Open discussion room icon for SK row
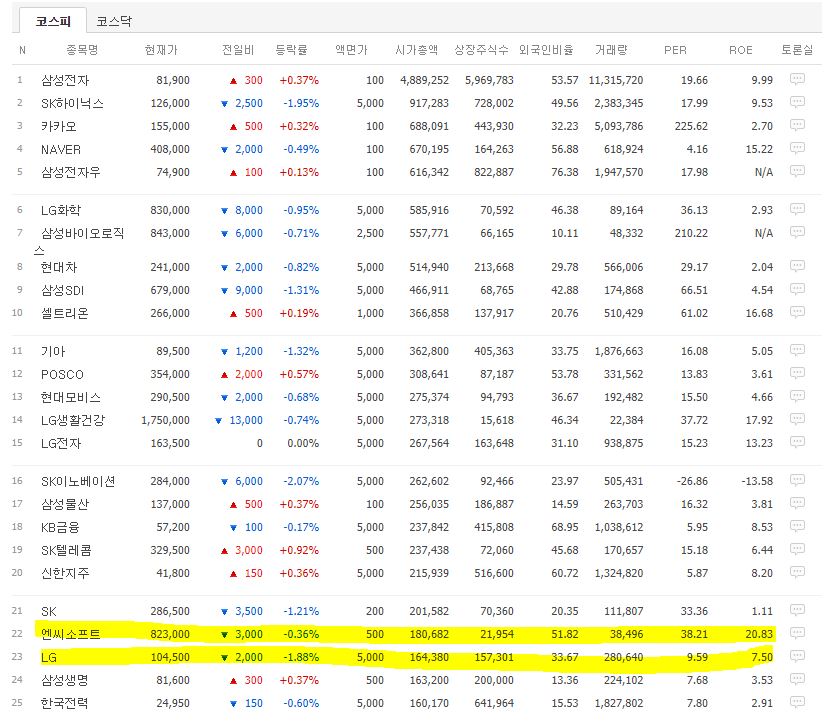 pos(797,610)
